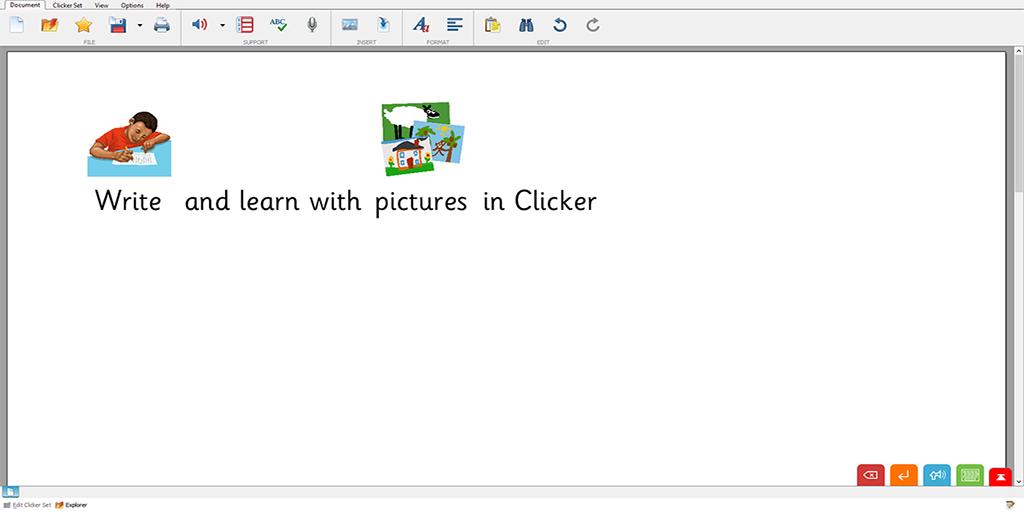Click the word "pictures" in the sentence
This screenshot has width=1024, height=512.
421,202
